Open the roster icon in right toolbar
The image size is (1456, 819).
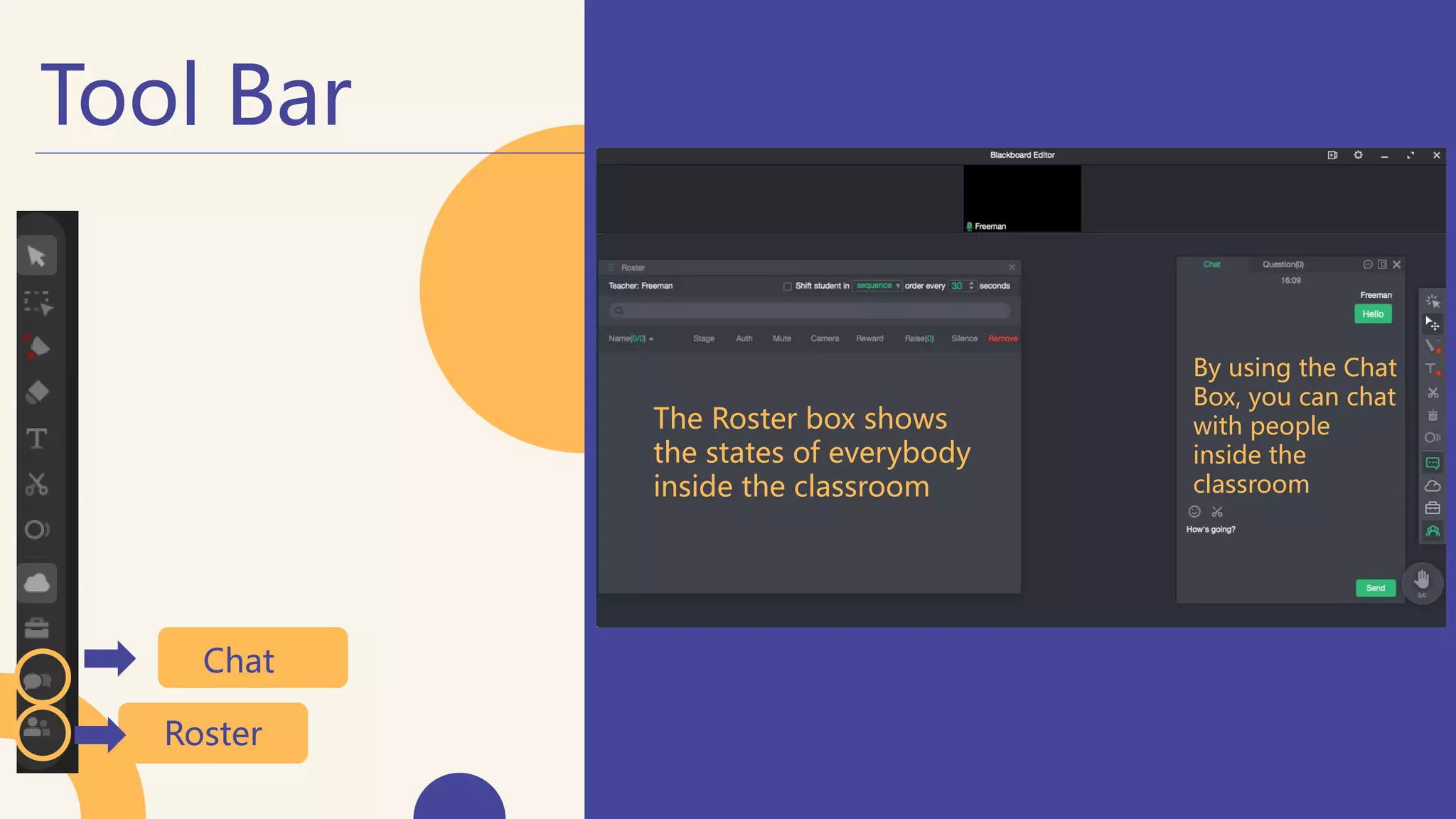point(1433,531)
